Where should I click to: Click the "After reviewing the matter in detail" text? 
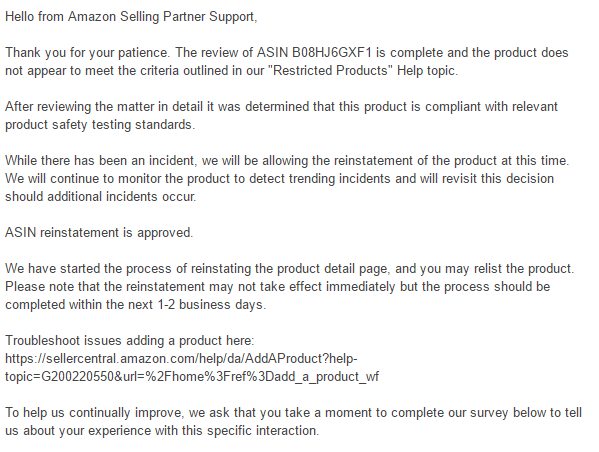104,107
